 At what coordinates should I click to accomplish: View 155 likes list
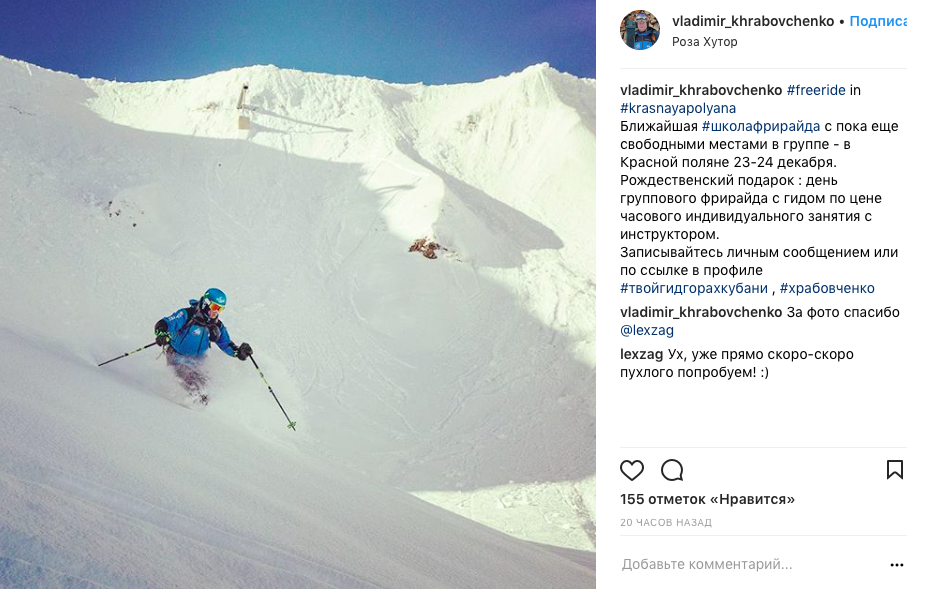coord(707,500)
